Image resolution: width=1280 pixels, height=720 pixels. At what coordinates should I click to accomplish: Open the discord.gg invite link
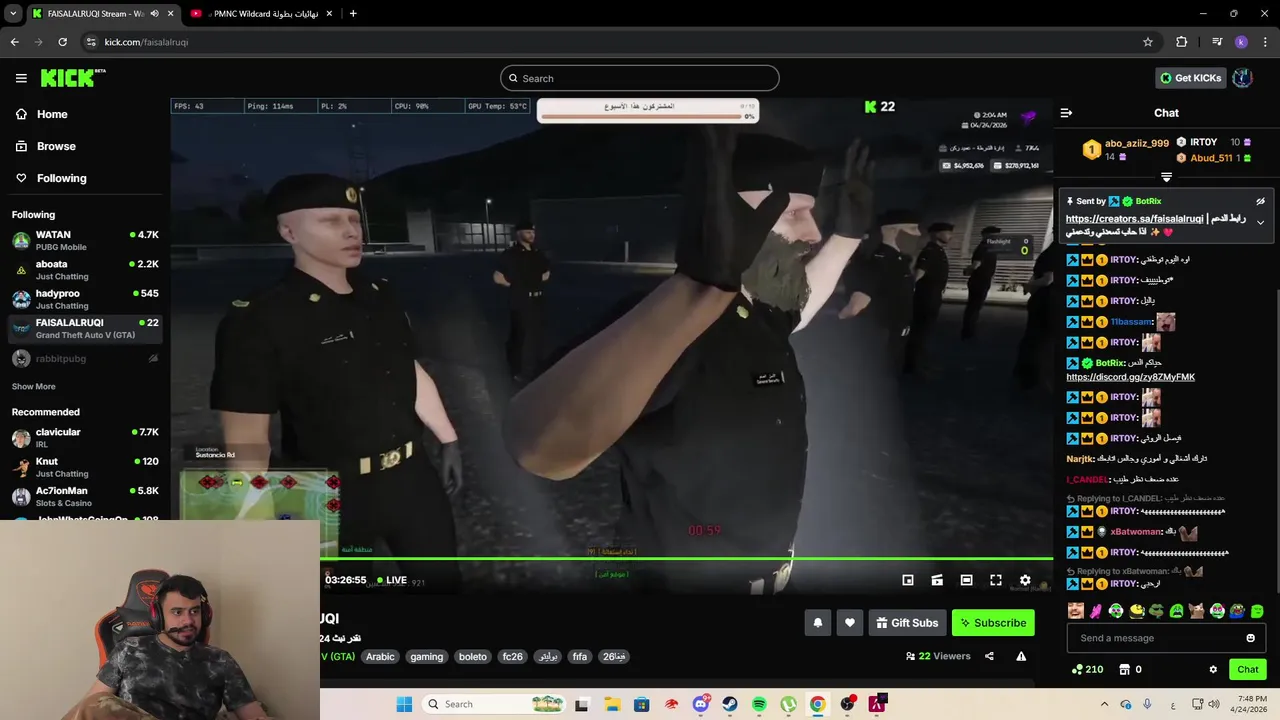(1130, 377)
